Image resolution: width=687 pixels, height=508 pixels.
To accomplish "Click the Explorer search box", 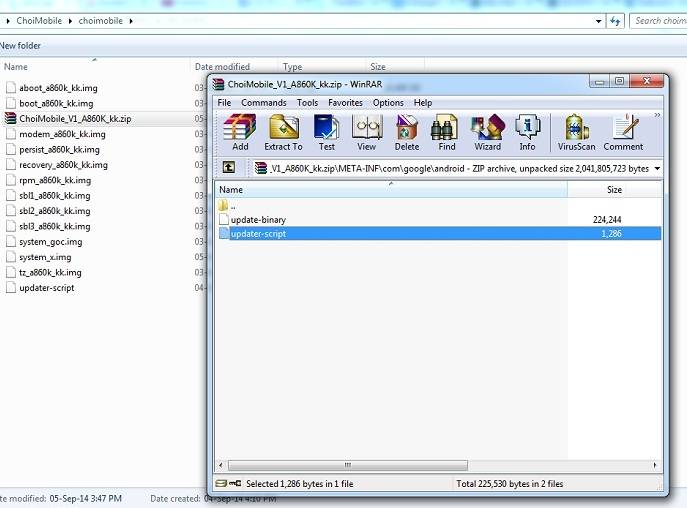I will pos(658,21).
